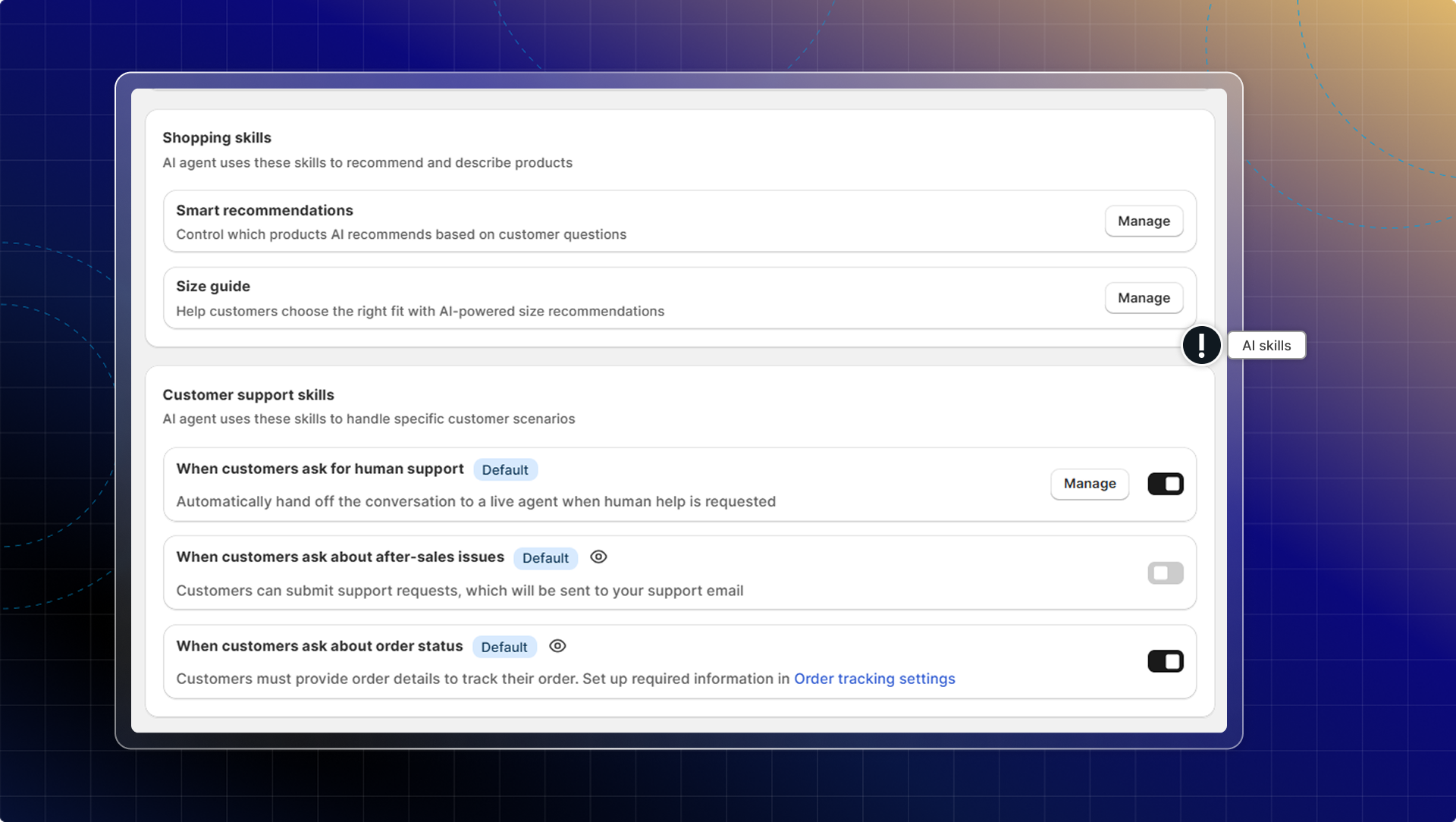
Task: Turn off the order status toggle
Action: pyautogui.click(x=1165, y=661)
